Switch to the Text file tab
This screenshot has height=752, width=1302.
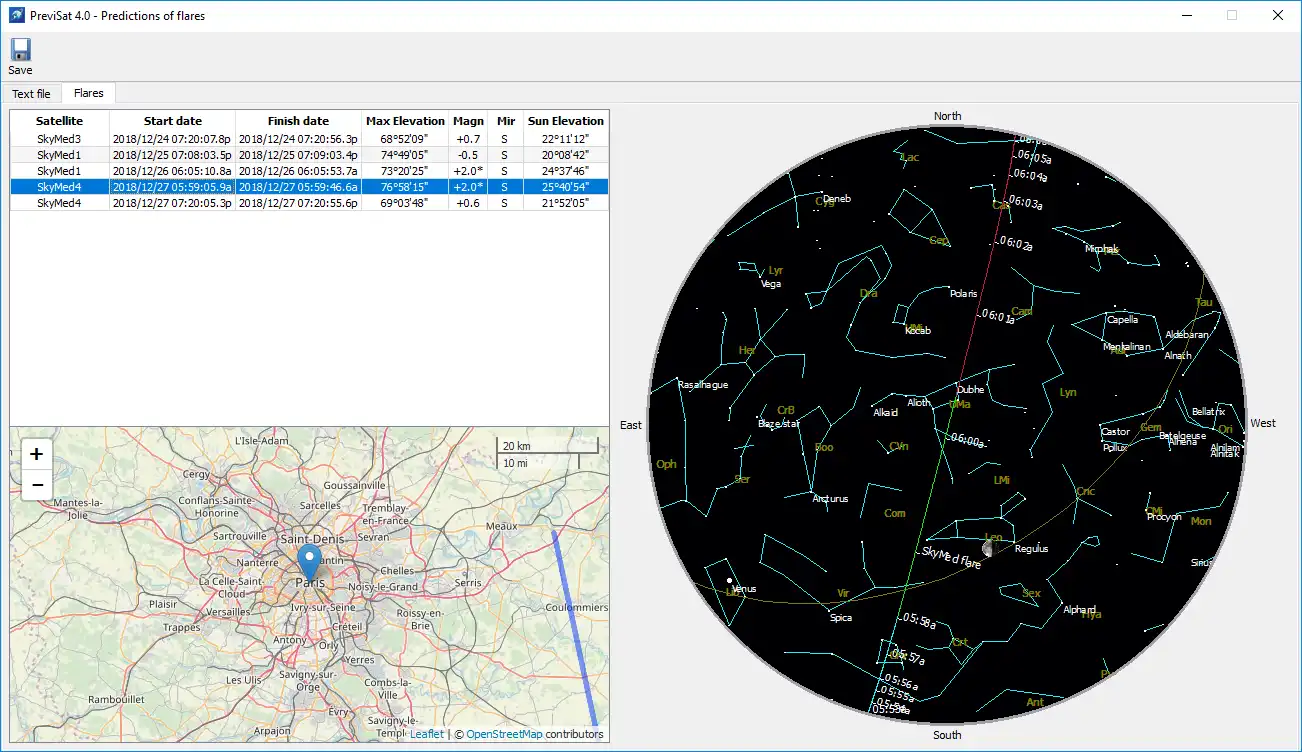click(x=31, y=93)
